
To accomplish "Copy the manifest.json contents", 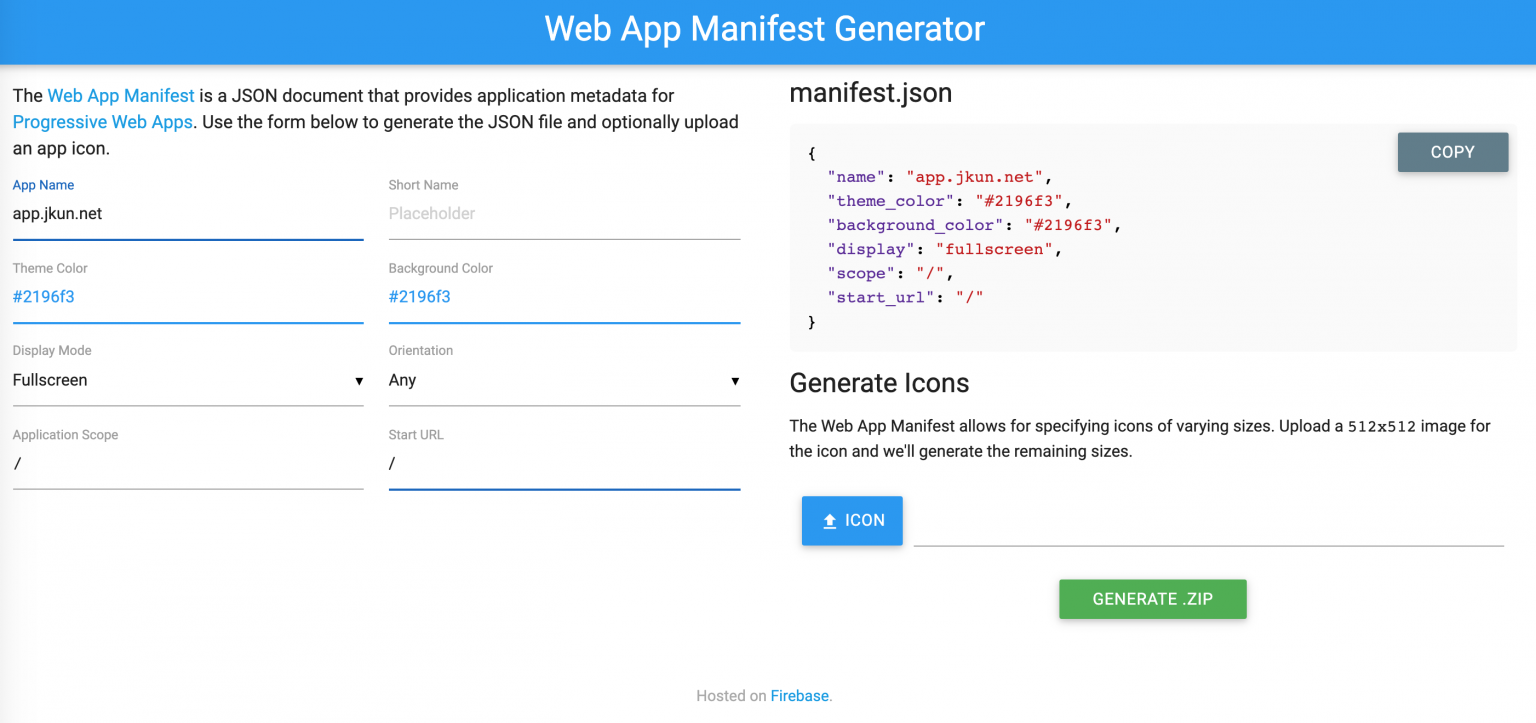I will [x=1452, y=152].
